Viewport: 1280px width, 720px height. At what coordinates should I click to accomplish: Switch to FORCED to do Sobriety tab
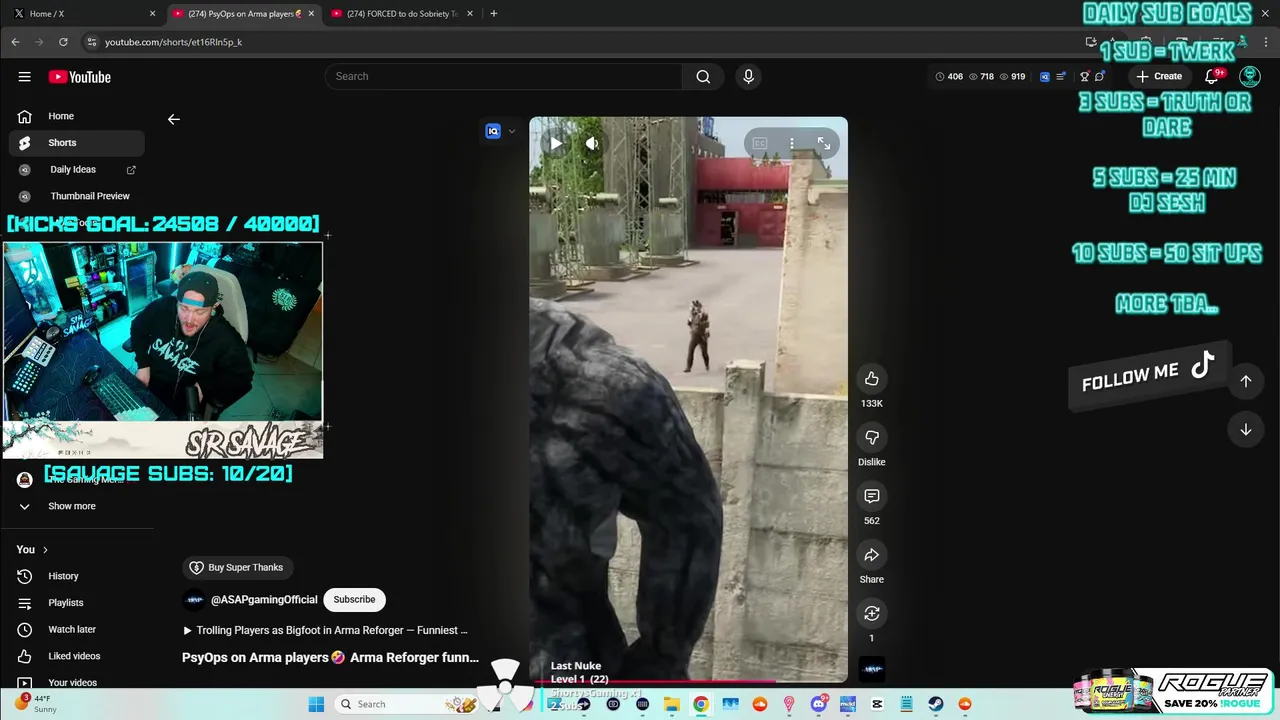coord(404,13)
